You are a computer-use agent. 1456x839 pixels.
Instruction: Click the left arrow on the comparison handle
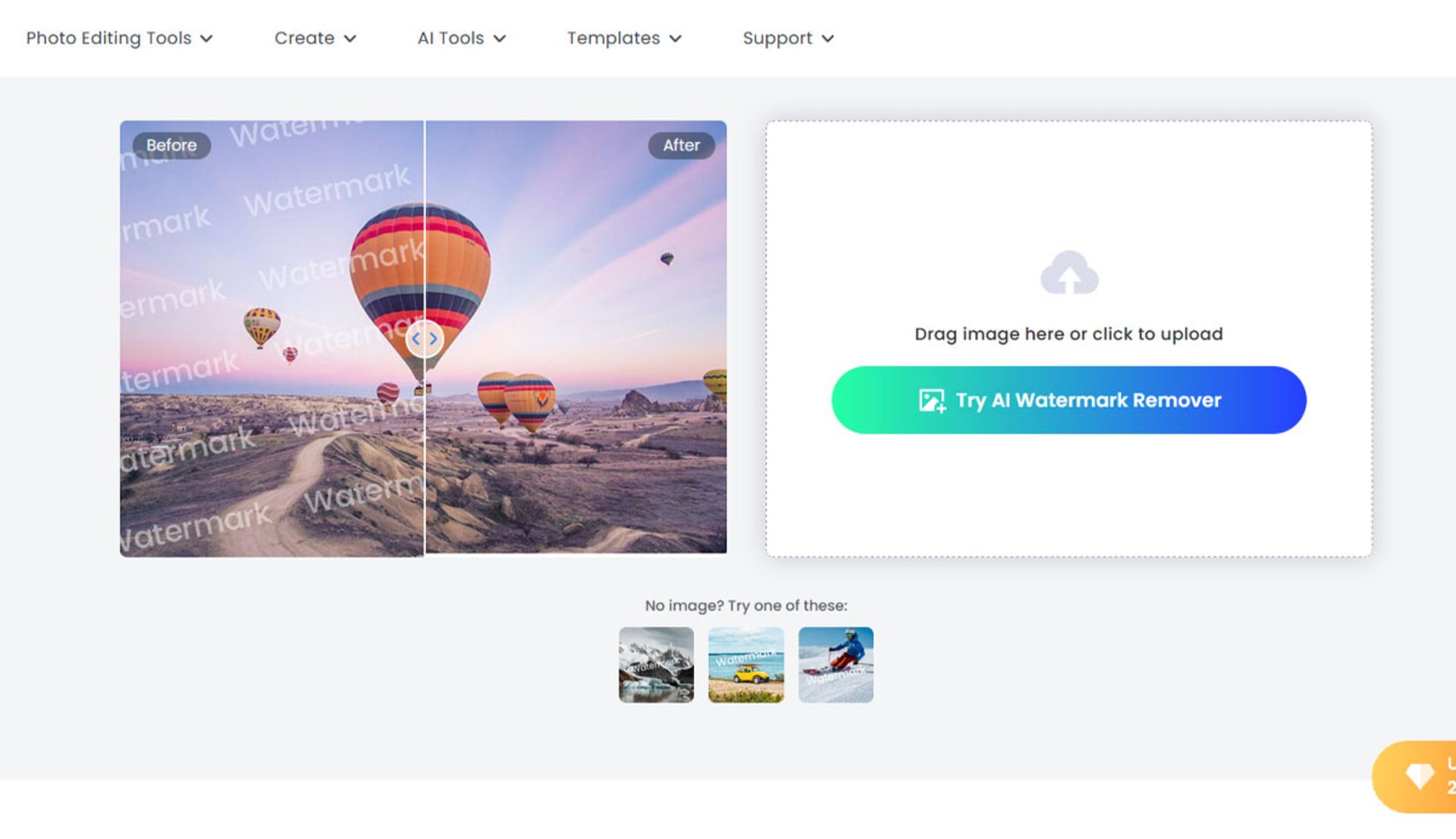[416, 339]
